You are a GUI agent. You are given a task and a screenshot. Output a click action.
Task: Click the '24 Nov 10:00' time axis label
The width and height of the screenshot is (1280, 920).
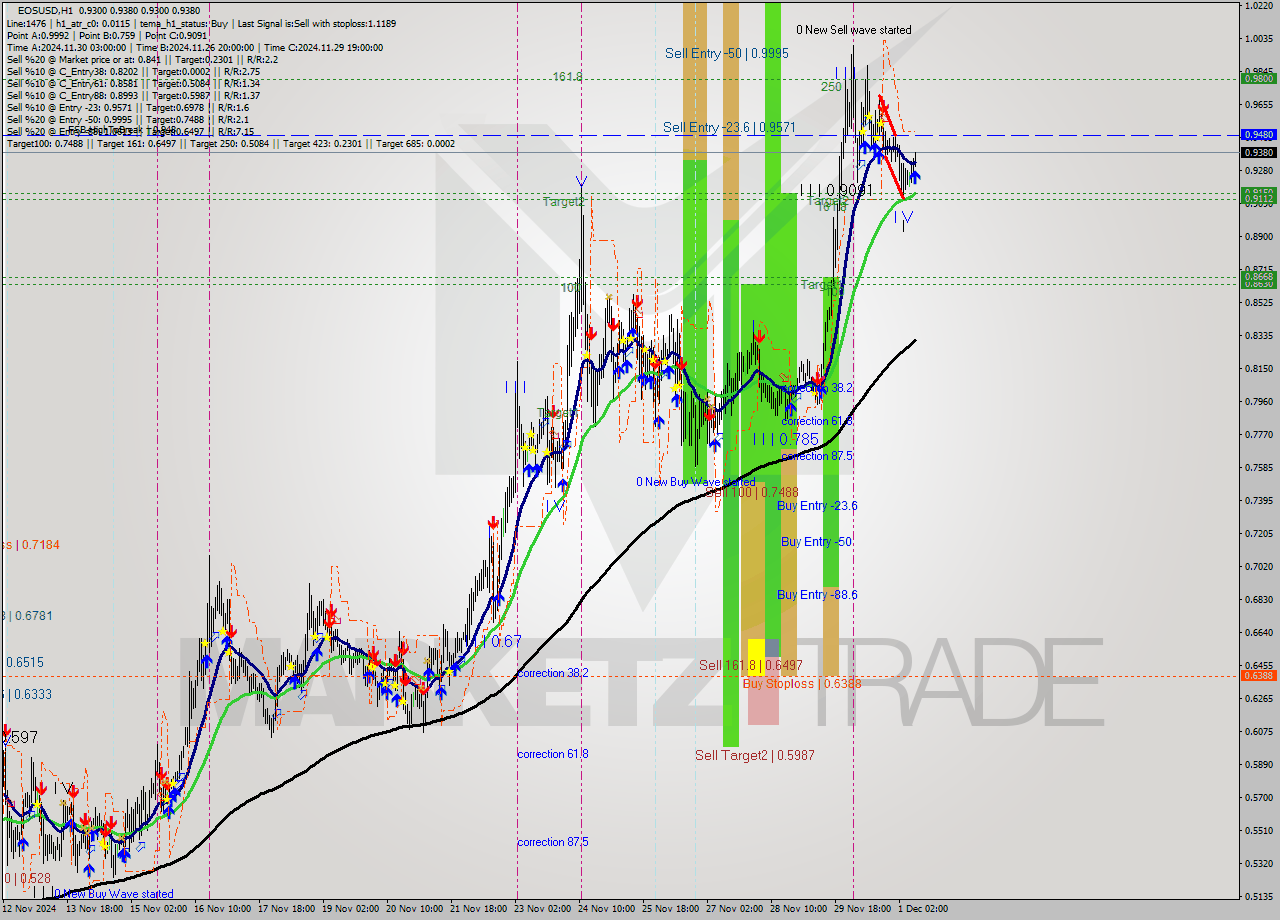click(x=606, y=909)
